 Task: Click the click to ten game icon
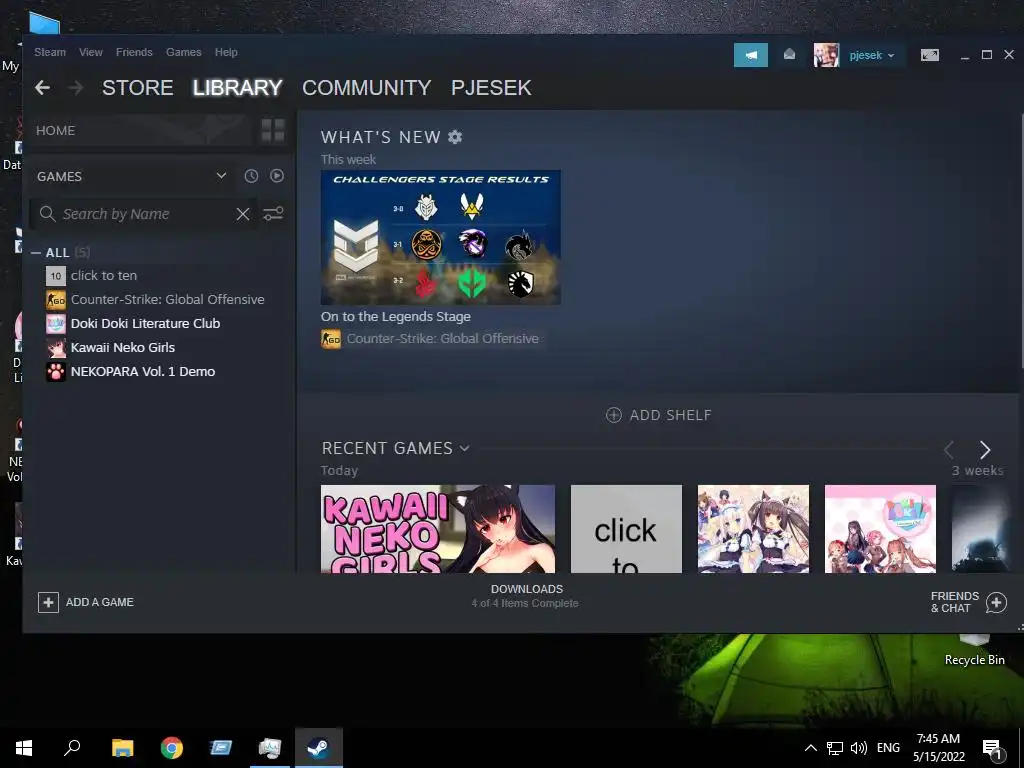pos(56,276)
